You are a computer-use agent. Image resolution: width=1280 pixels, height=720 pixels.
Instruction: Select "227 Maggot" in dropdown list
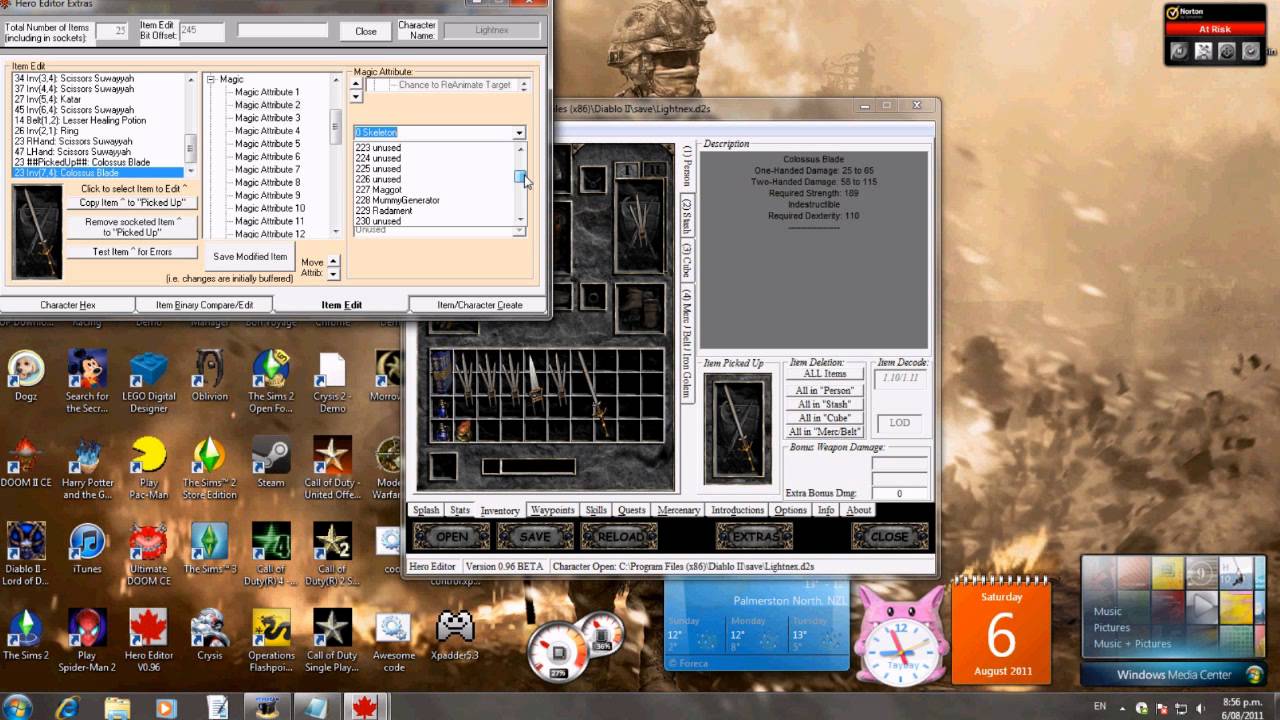pos(378,190)
